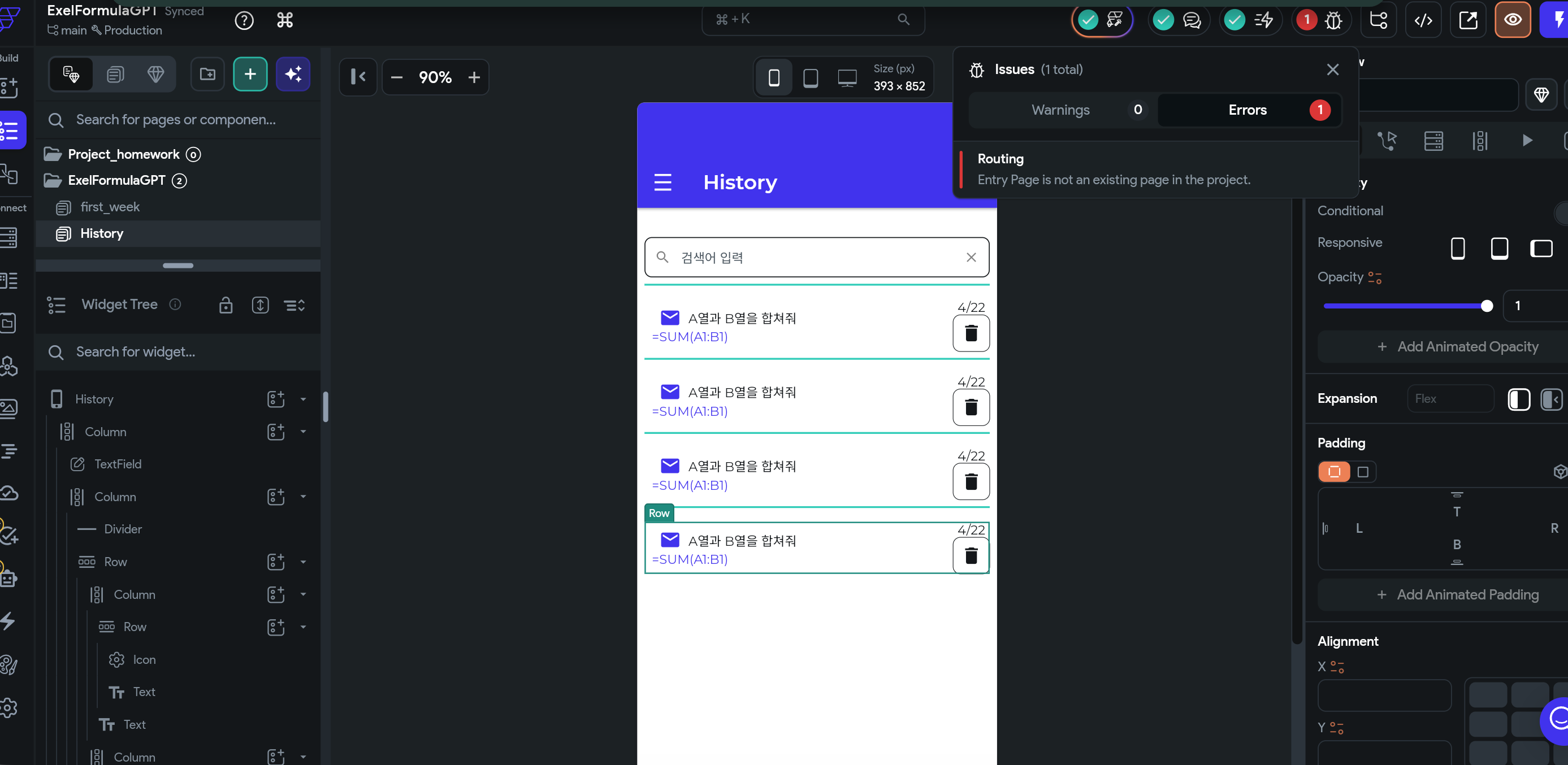Toggle Responsive phone visibility
This screenshot has width=1568, height=765.
click(x=1457, y=248)
